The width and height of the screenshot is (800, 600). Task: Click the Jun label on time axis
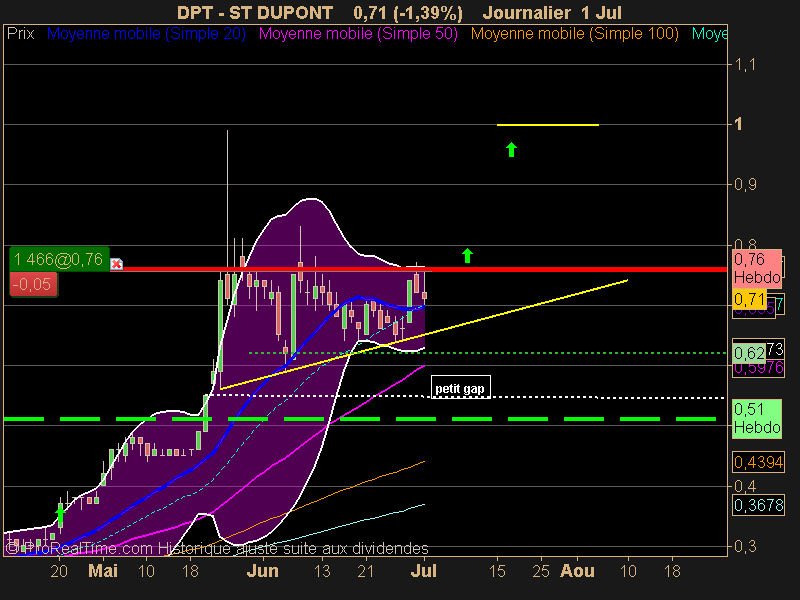(263, 570)
